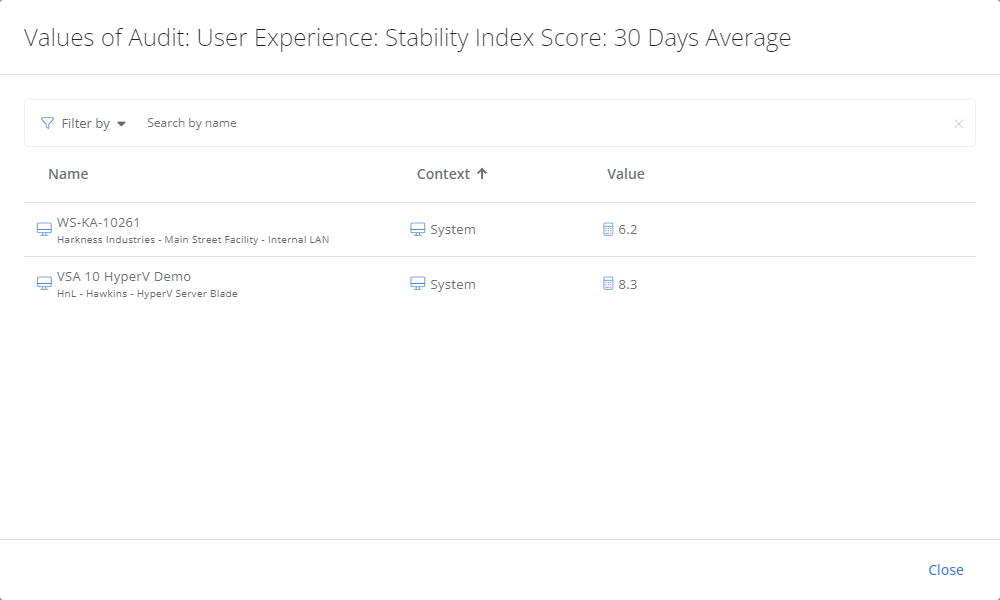The width and height of the screenshot is (1000, 600).
Task: Click the dialog title Values of Audit
Action: [x=408, y=38]
